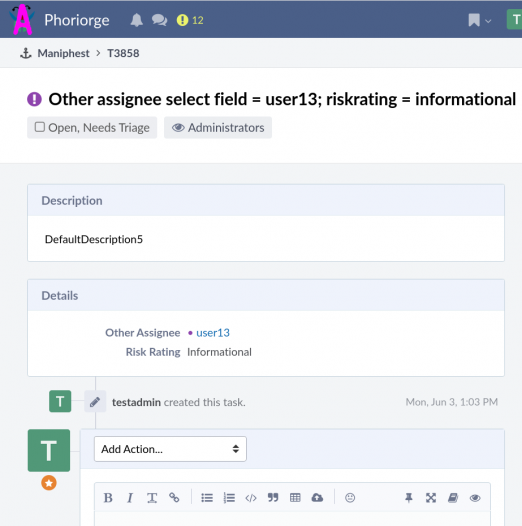Expand the bookmark favorites menu
This screenshot has width=522, height=526.
coord(480,20)
